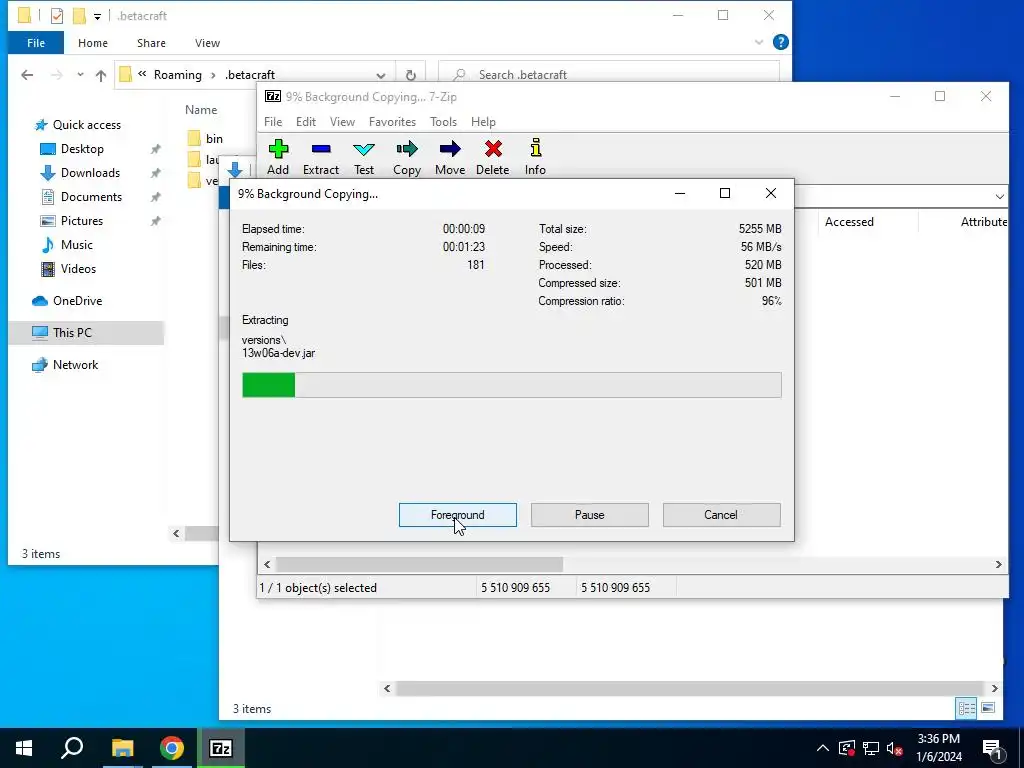Show hidden system tray icons

click(823, 748)
